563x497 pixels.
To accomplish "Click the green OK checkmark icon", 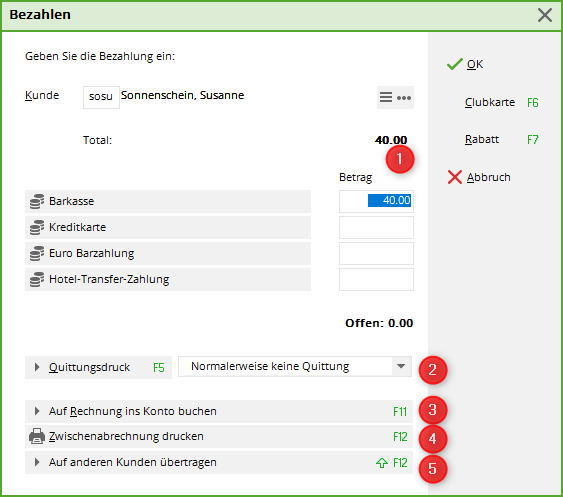I will pyautogui.click(x=455, y=64).
